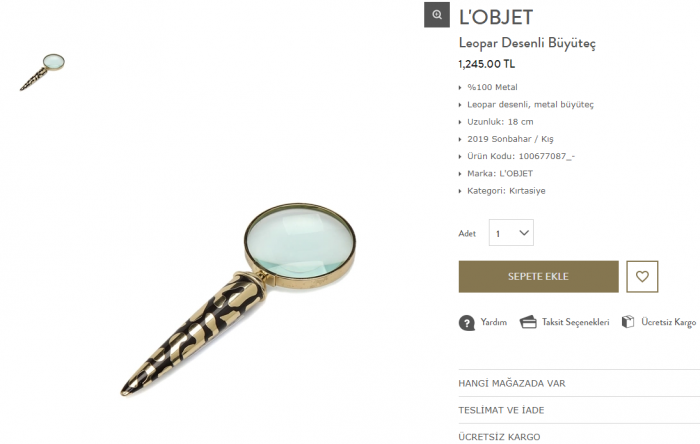Add product to wishlist with heart icon
Viewport: 700px width, 444px height.
[x=642, y=277]
